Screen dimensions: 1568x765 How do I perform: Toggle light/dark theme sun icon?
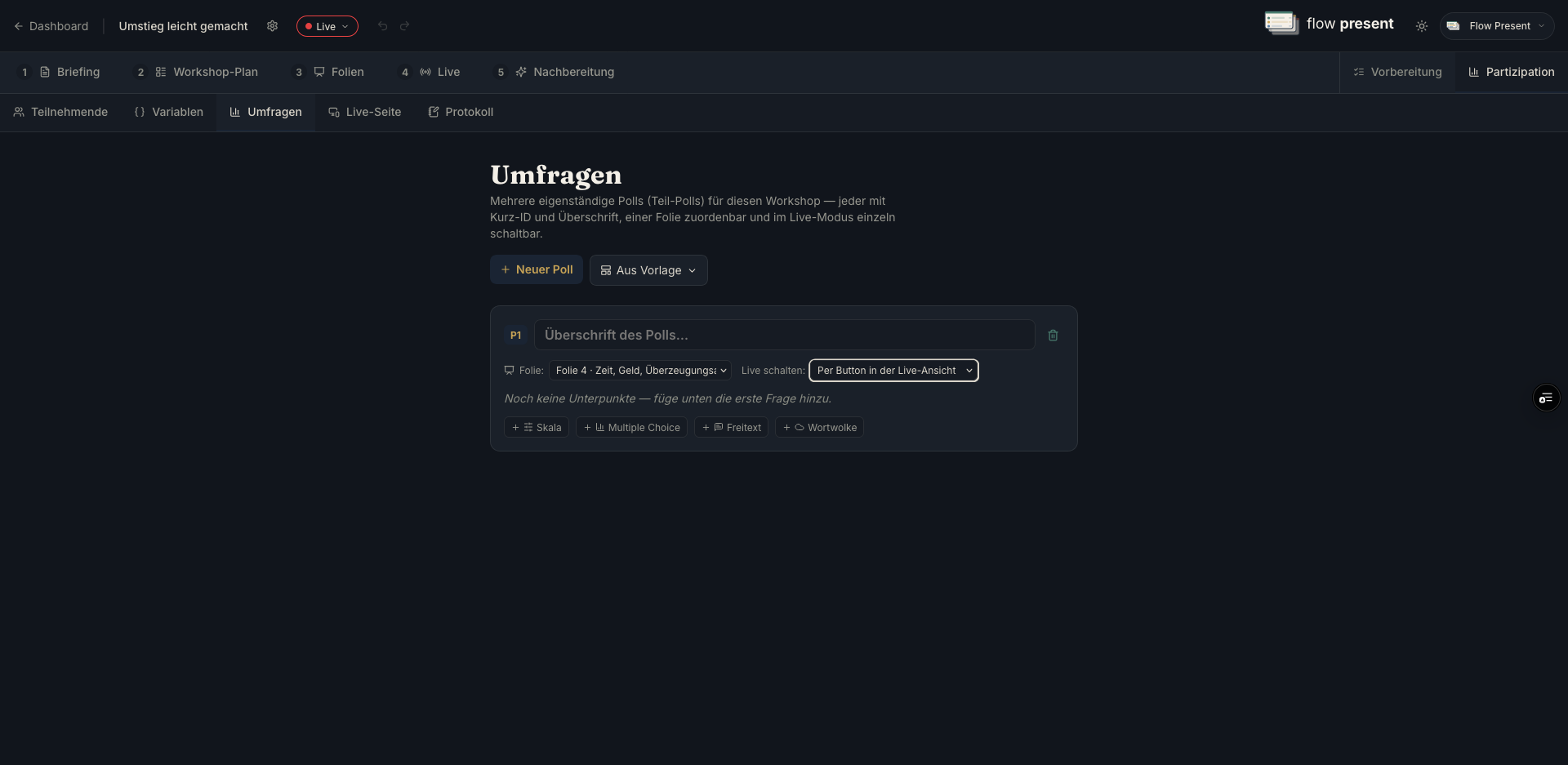(x=1422, y=26)
